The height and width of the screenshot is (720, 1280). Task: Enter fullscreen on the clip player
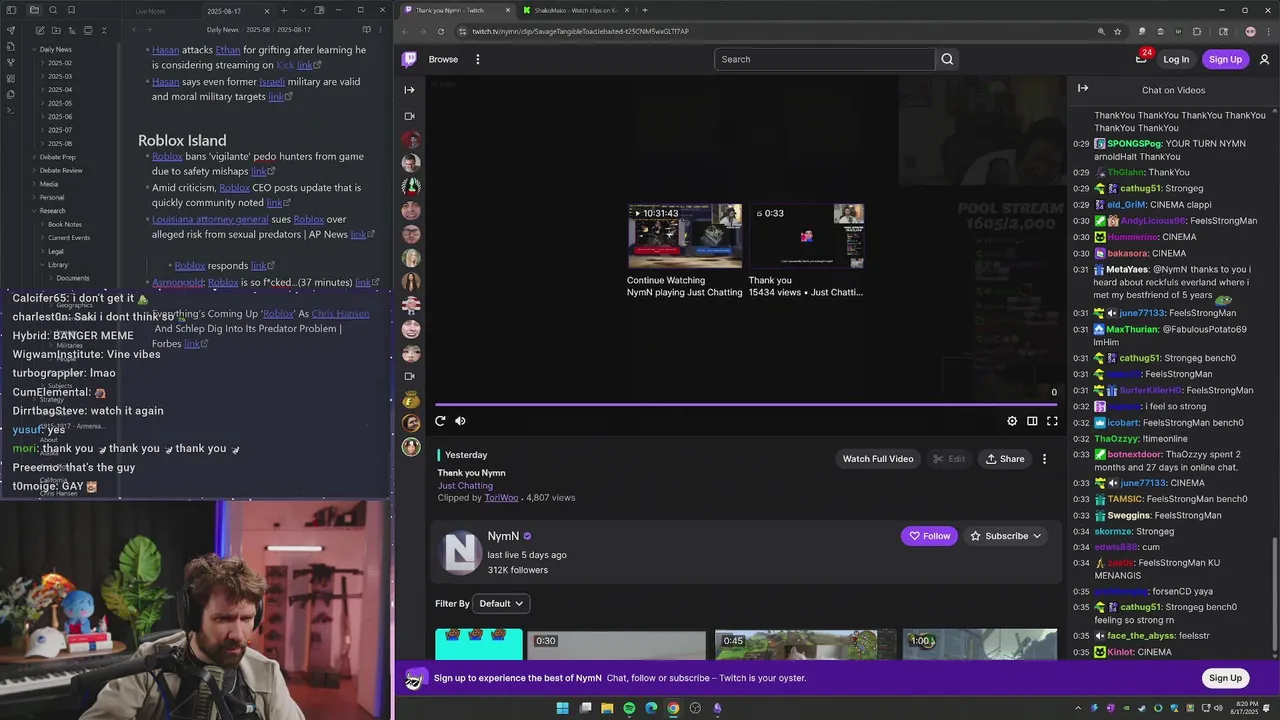tap(1052, 421)
